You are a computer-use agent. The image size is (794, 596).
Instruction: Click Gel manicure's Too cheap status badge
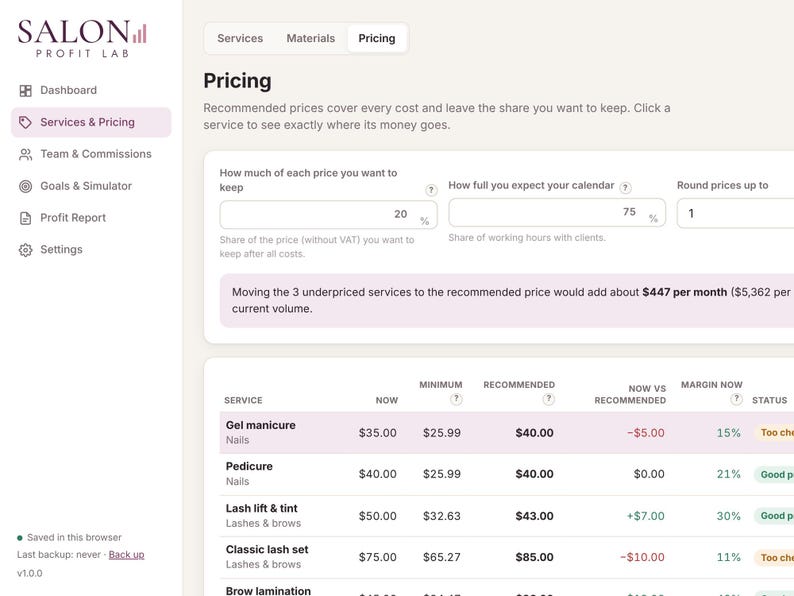point(774,432)
